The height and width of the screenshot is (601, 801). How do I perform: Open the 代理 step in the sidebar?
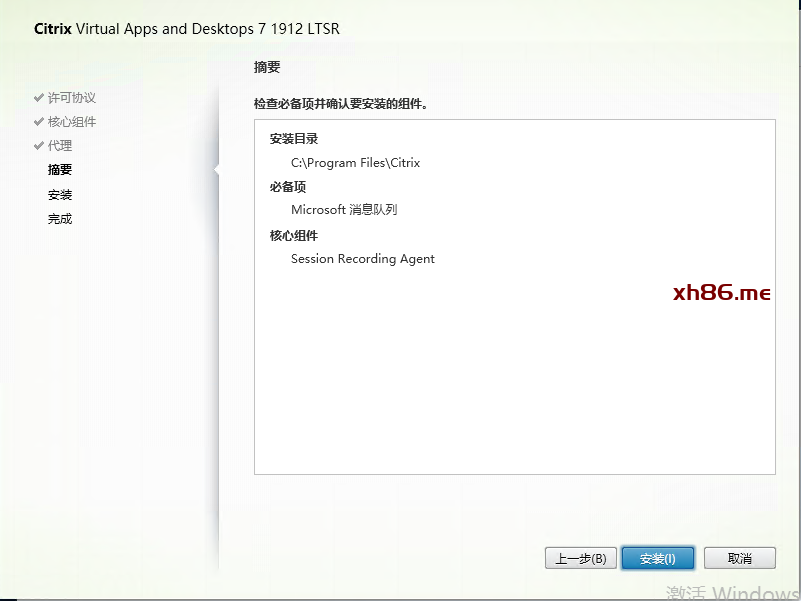pos(60,146)
